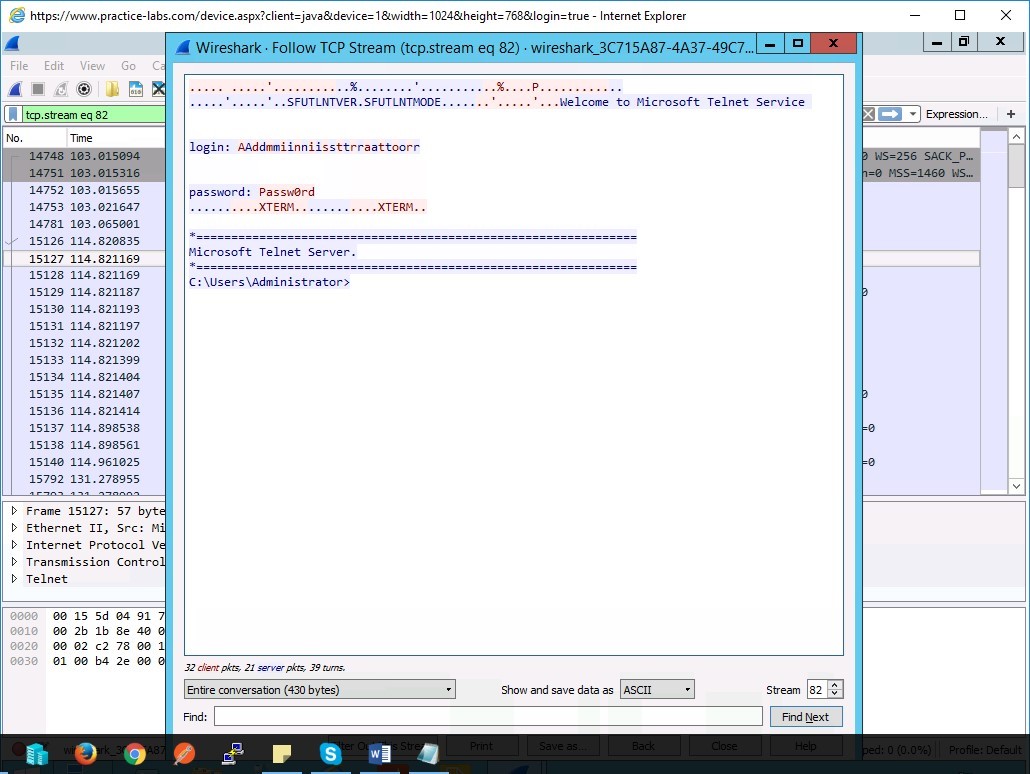Click the restart capture icon in toolbar
1030x774 pixels.
pos(61,89)
